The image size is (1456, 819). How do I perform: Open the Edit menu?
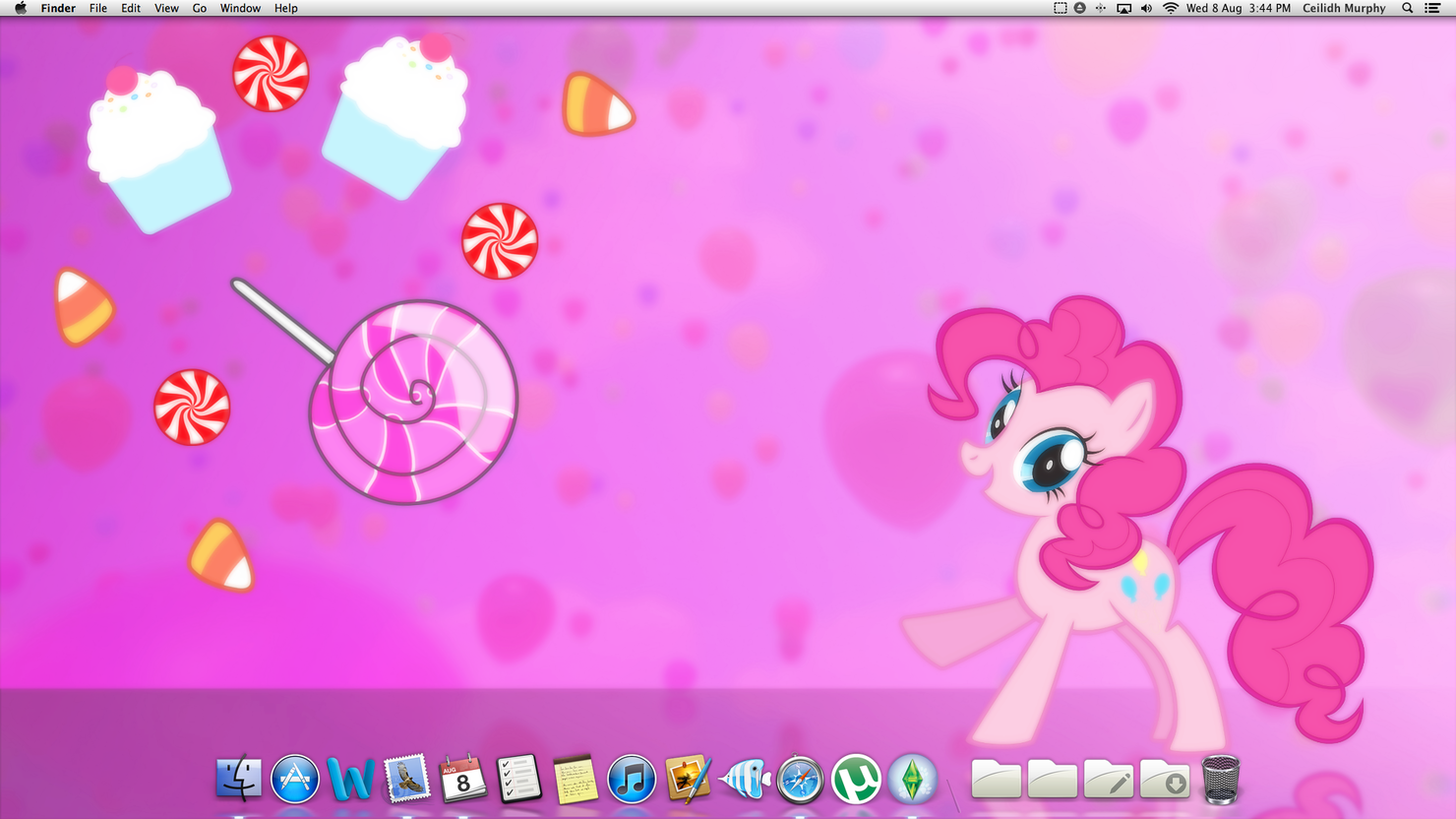click(x=131, y=8)
